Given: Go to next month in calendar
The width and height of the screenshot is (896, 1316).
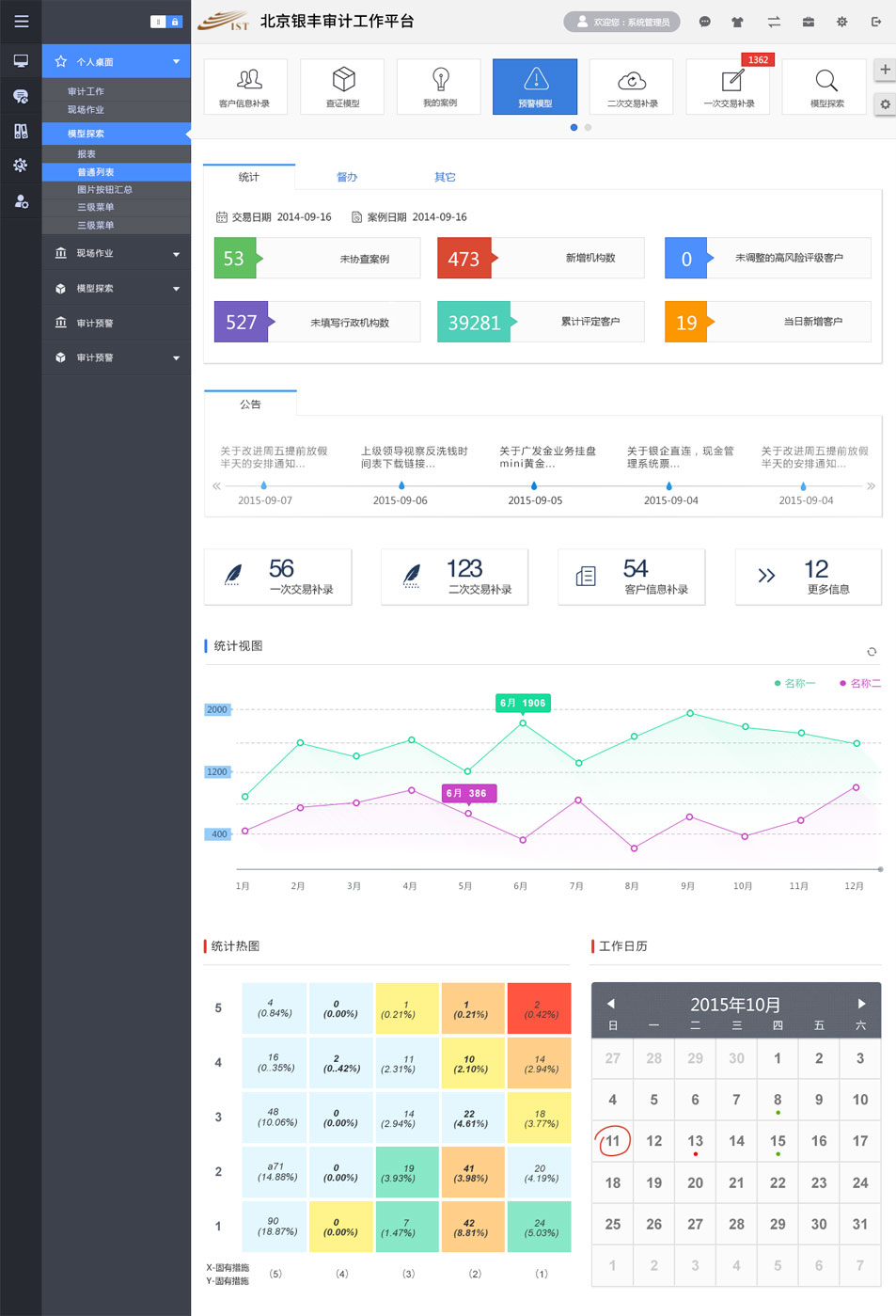Looking at the screenshot, I should 861,1004.
